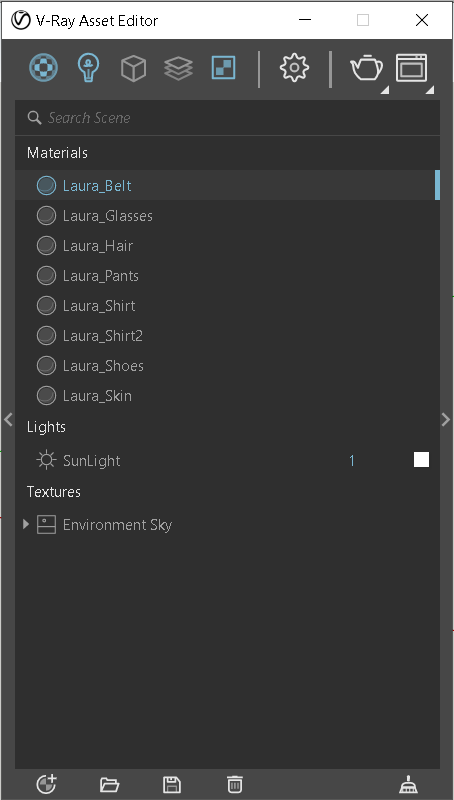Expand the right panel arrow
Viewport: 454px width, 800px height.
click(446, 419)
